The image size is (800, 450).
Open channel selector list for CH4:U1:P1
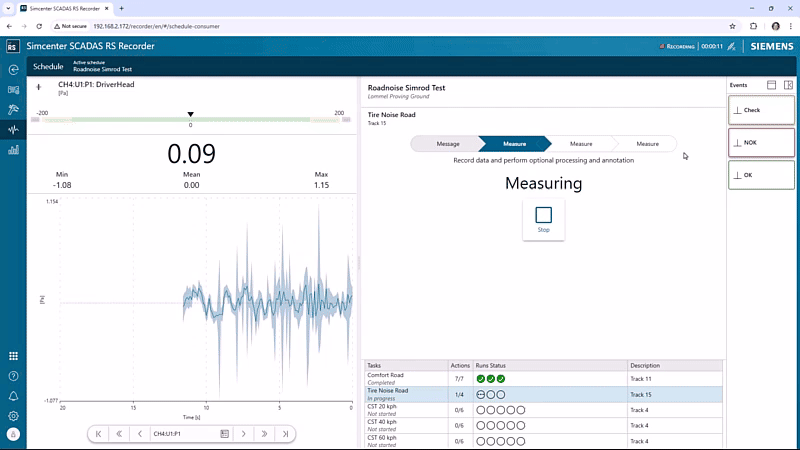tap(225, 434)
